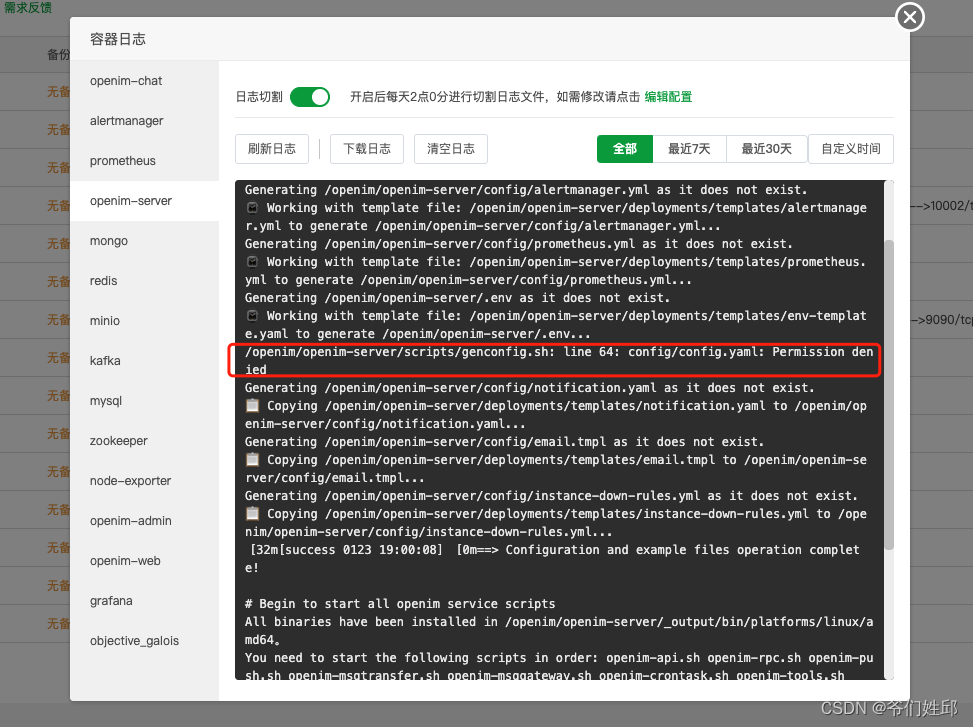Click the 下载日志 button

367,149
